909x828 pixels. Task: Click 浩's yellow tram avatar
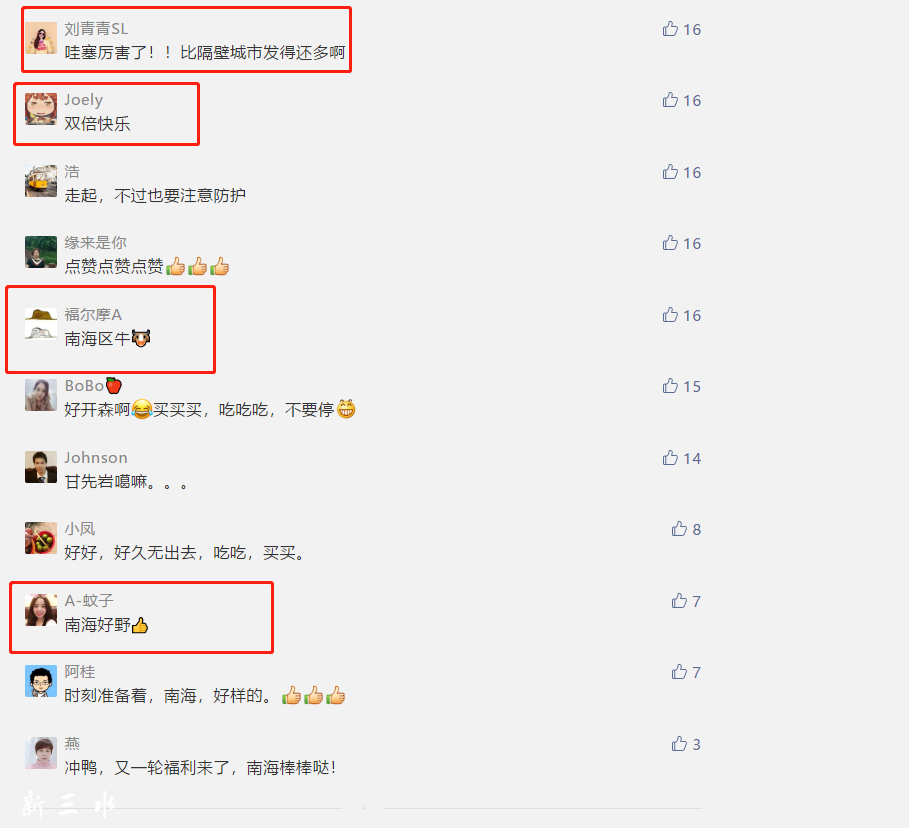coord(41,181)
